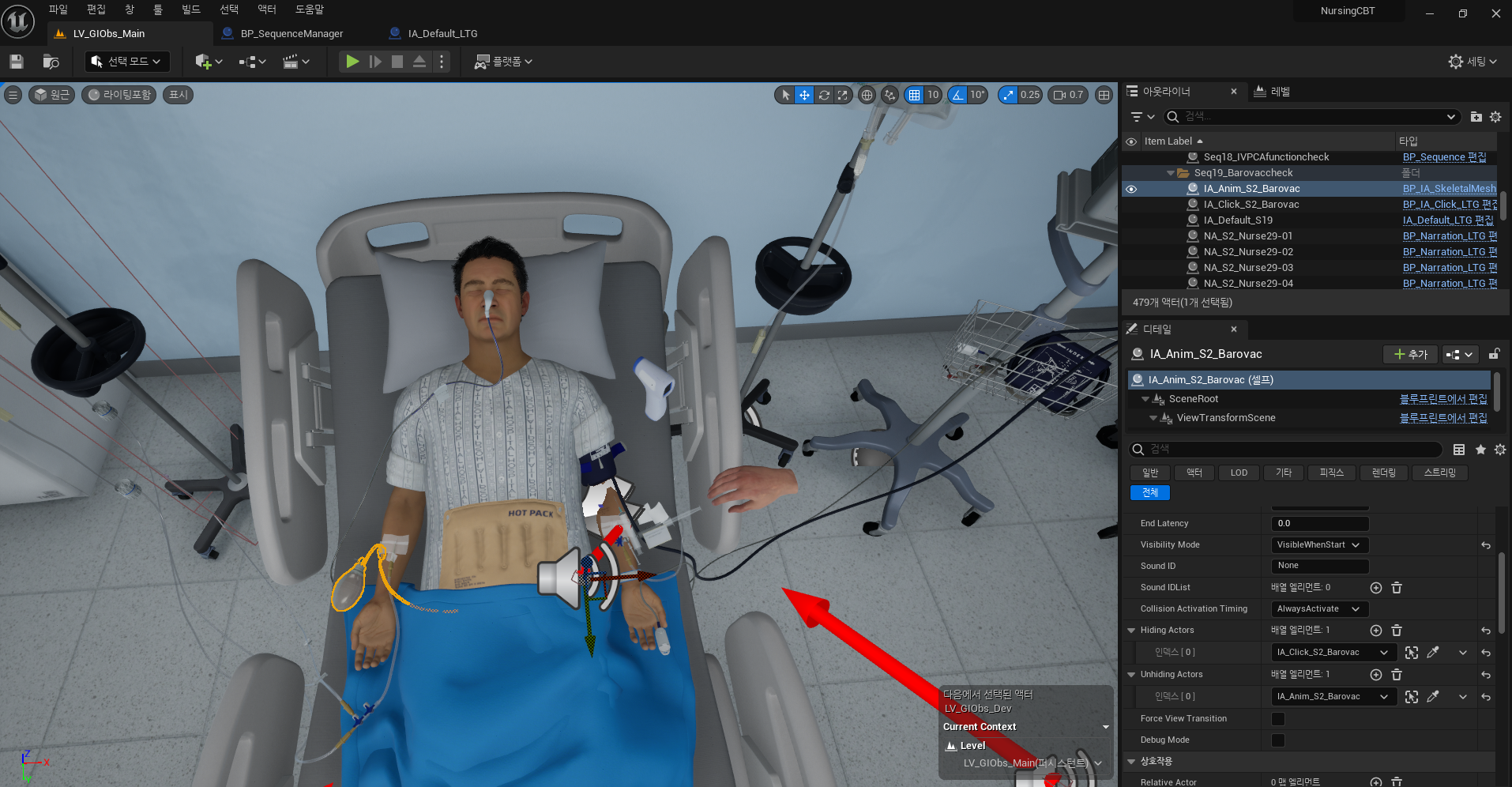Open the Collision Activation Timing dropdown
The width and height of the screenshot is (1512, 787).
(1319, 609)
